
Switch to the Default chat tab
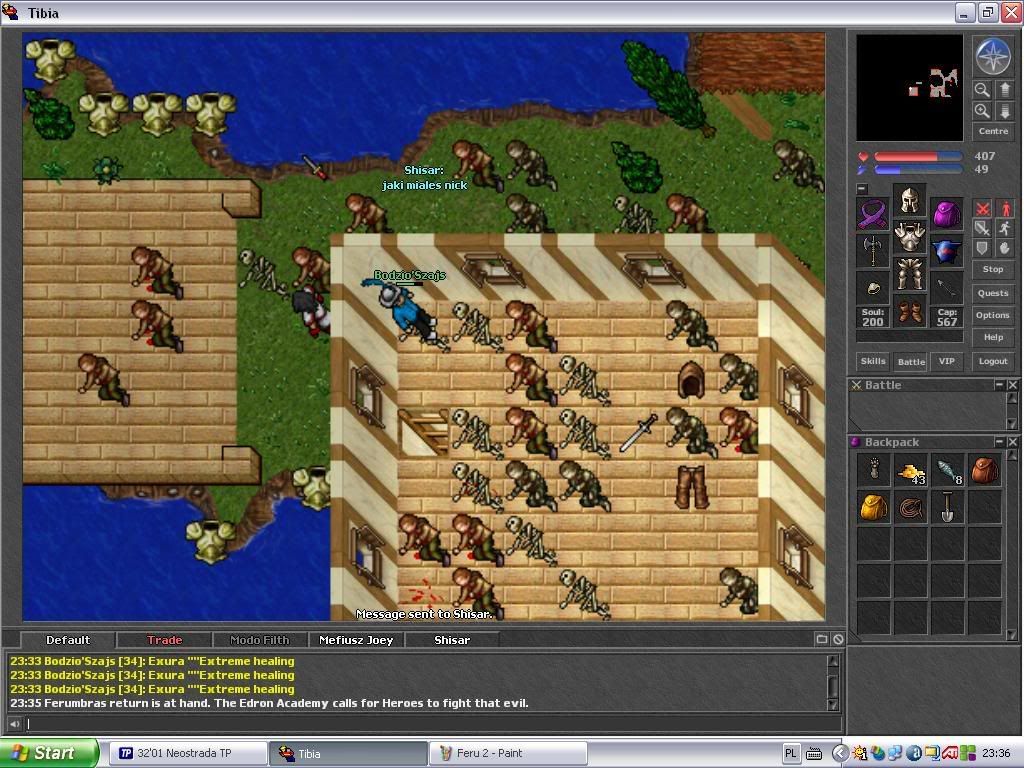click(68, 640)
